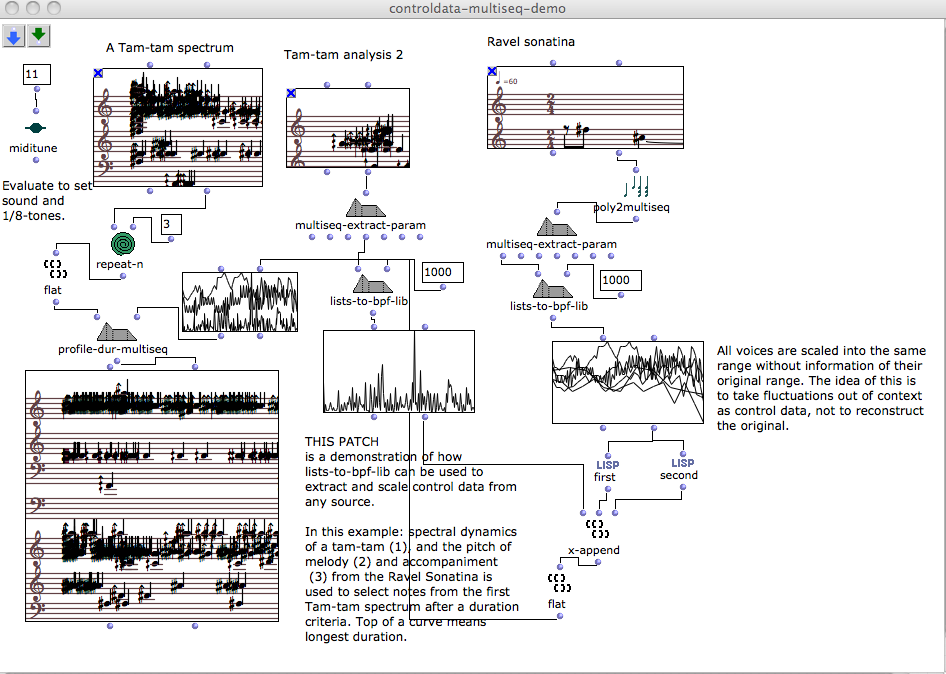
Task: Click the green down-arrow output button
Action: click(38, 37)
